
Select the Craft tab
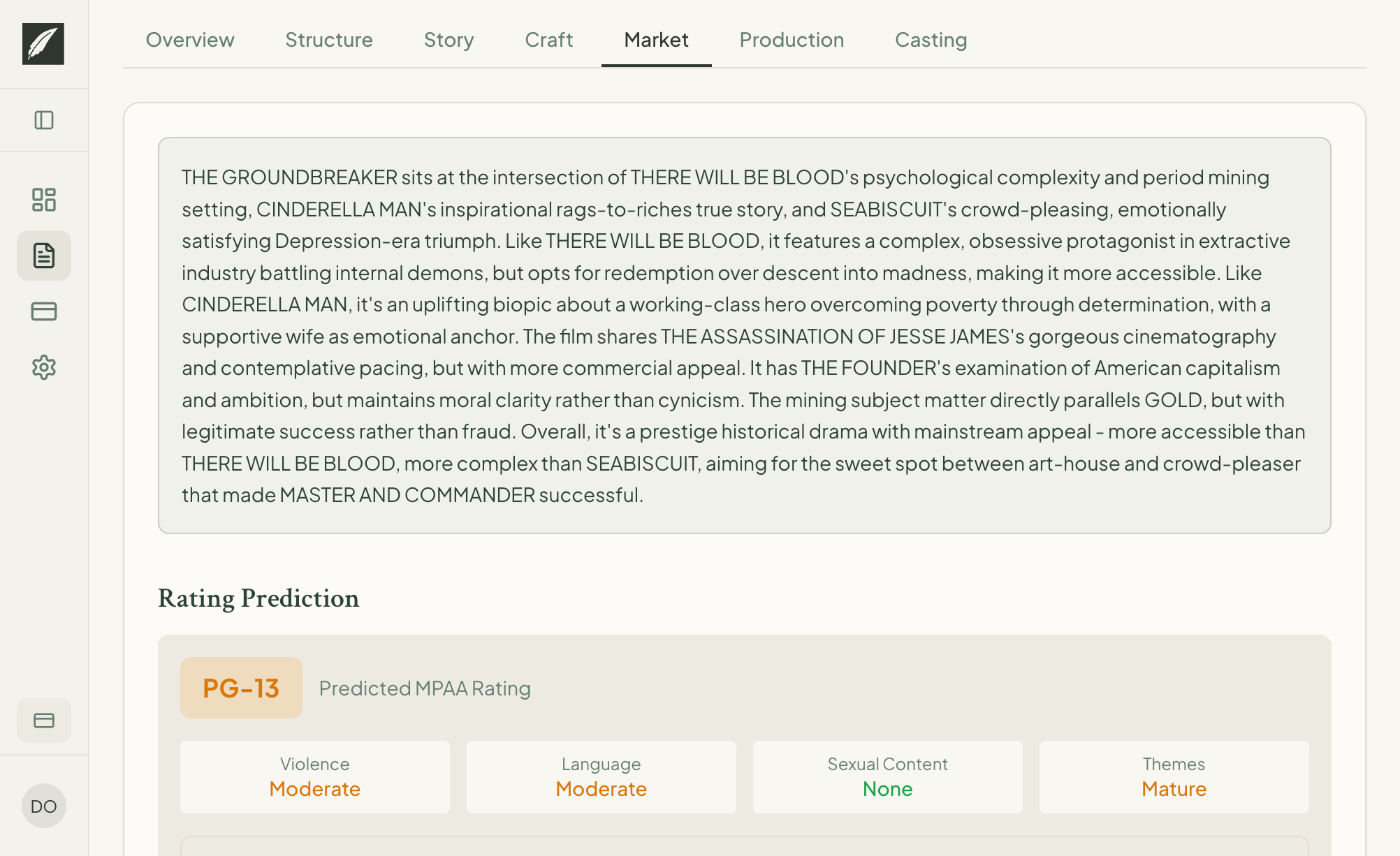coord(548,40)
